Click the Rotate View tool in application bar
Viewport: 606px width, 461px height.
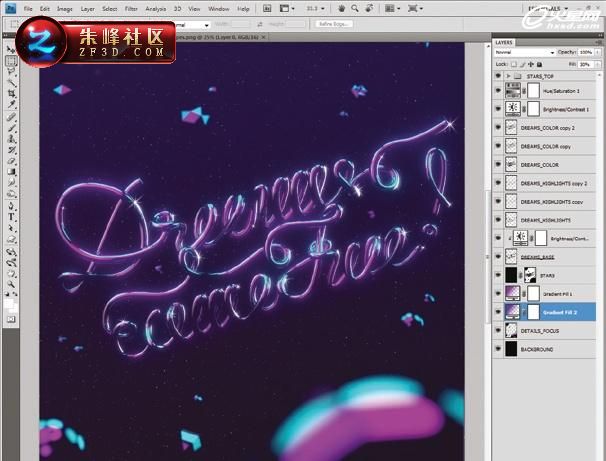click(369, 8)
